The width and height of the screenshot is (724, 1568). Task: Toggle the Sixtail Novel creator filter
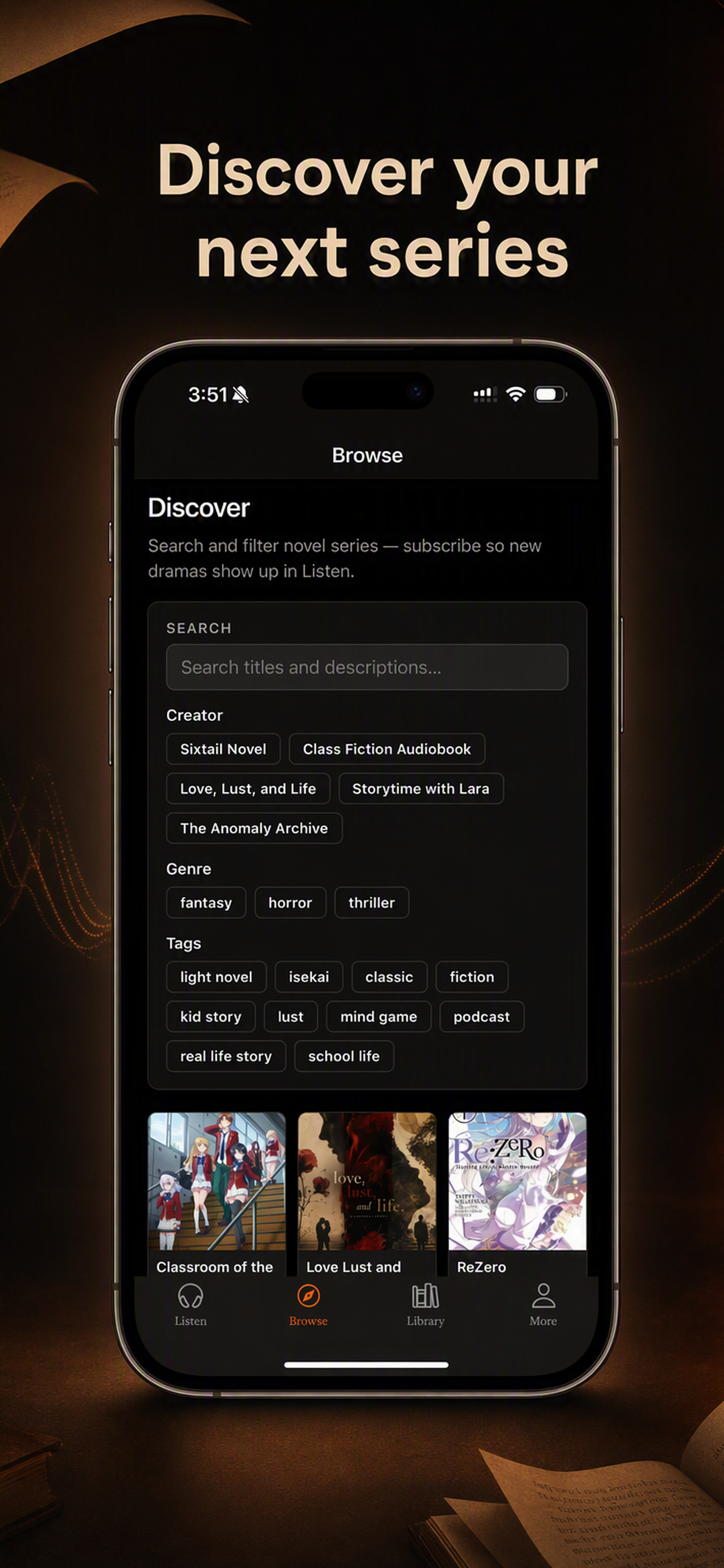pyautogui.click(x=223, y=748)
